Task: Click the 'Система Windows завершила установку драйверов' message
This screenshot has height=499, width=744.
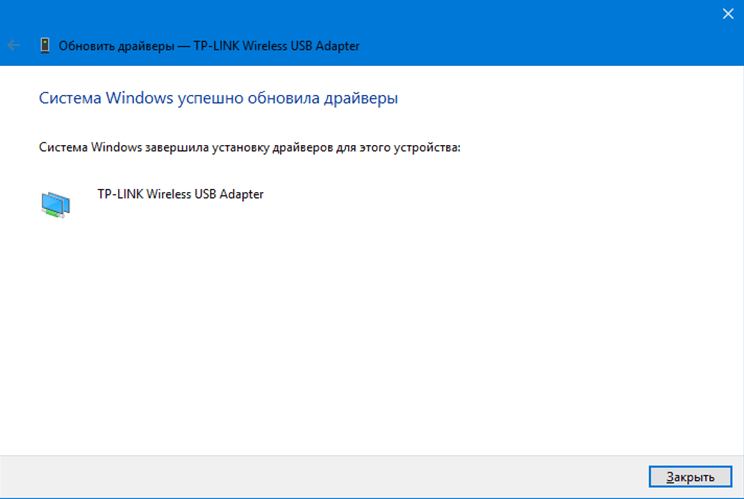Action: pyautogui.click(x=249, y=147)
